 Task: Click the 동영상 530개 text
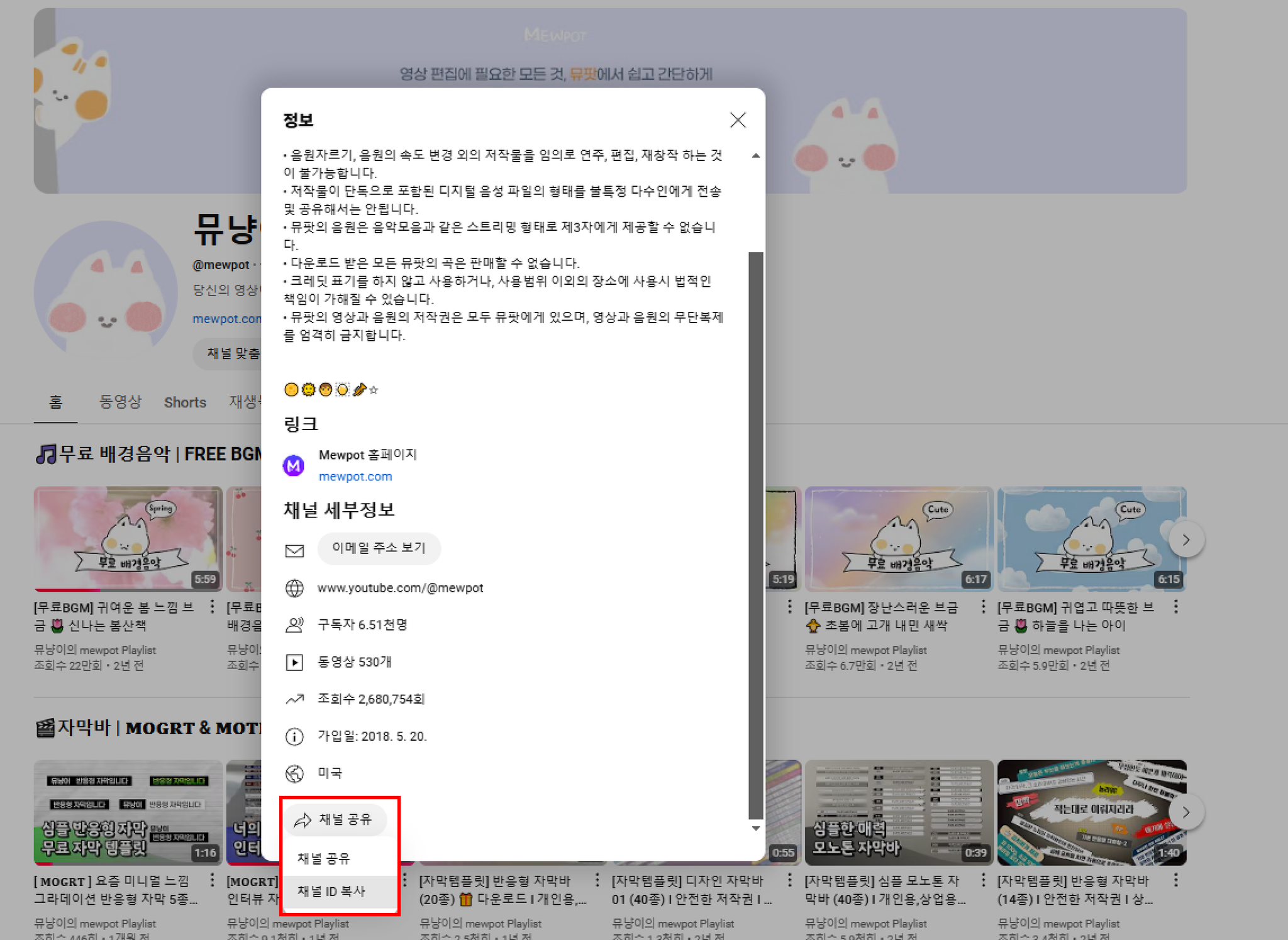355,662
